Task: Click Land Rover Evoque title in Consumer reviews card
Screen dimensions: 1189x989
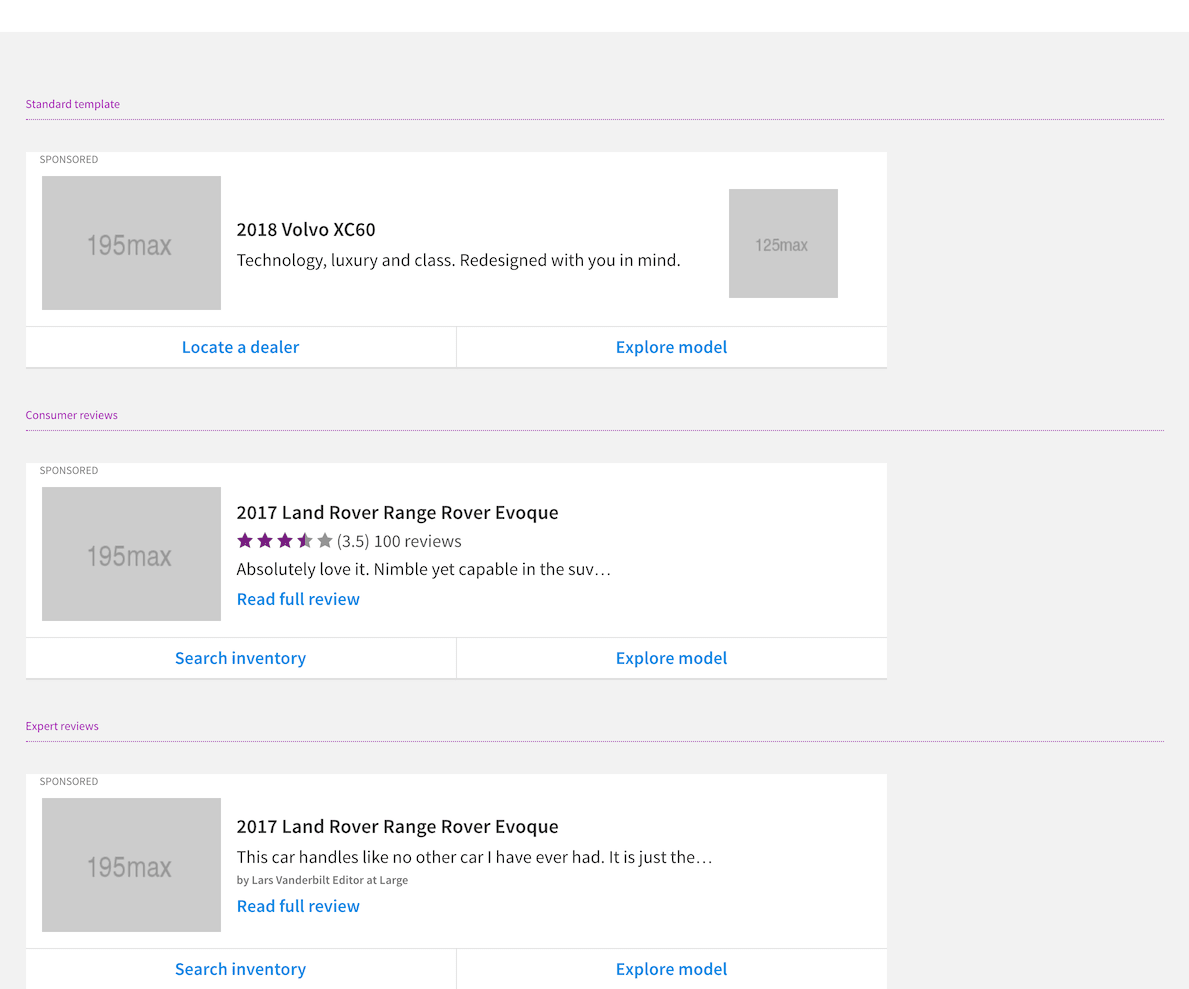Action: (x=397, y=513)
